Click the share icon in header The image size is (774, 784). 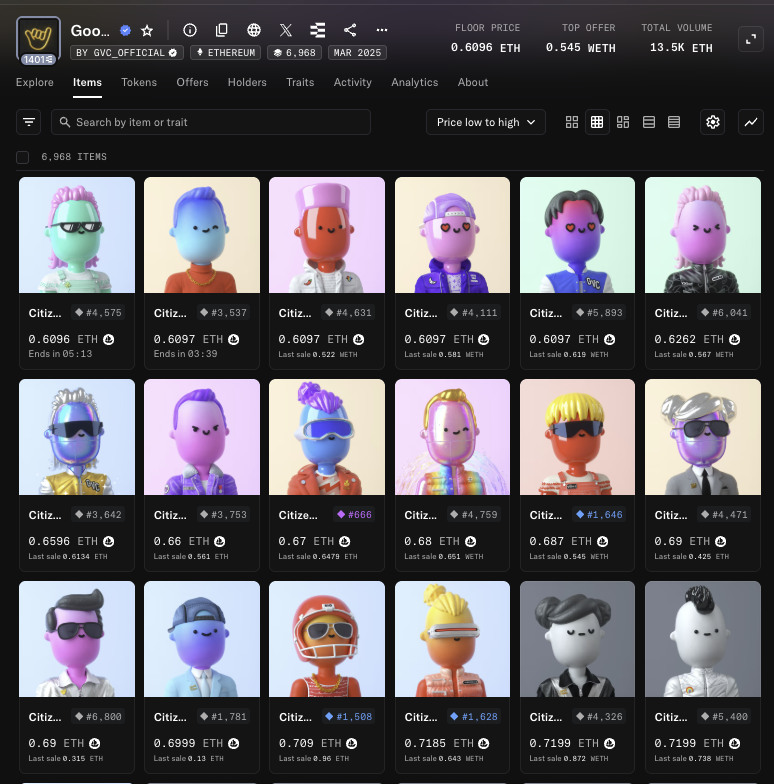(350, 30)
